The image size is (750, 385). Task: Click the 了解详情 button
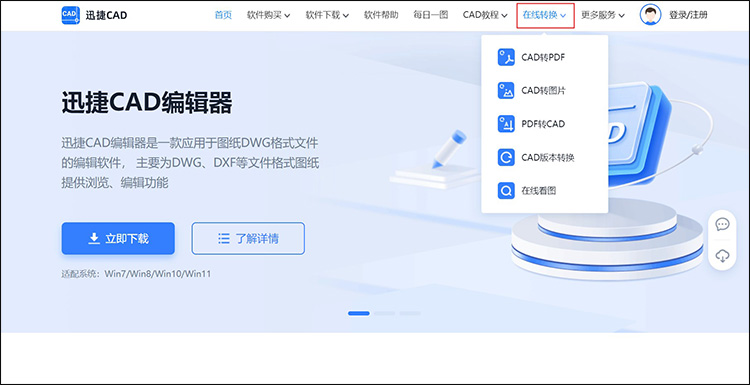tap(248, 238)
